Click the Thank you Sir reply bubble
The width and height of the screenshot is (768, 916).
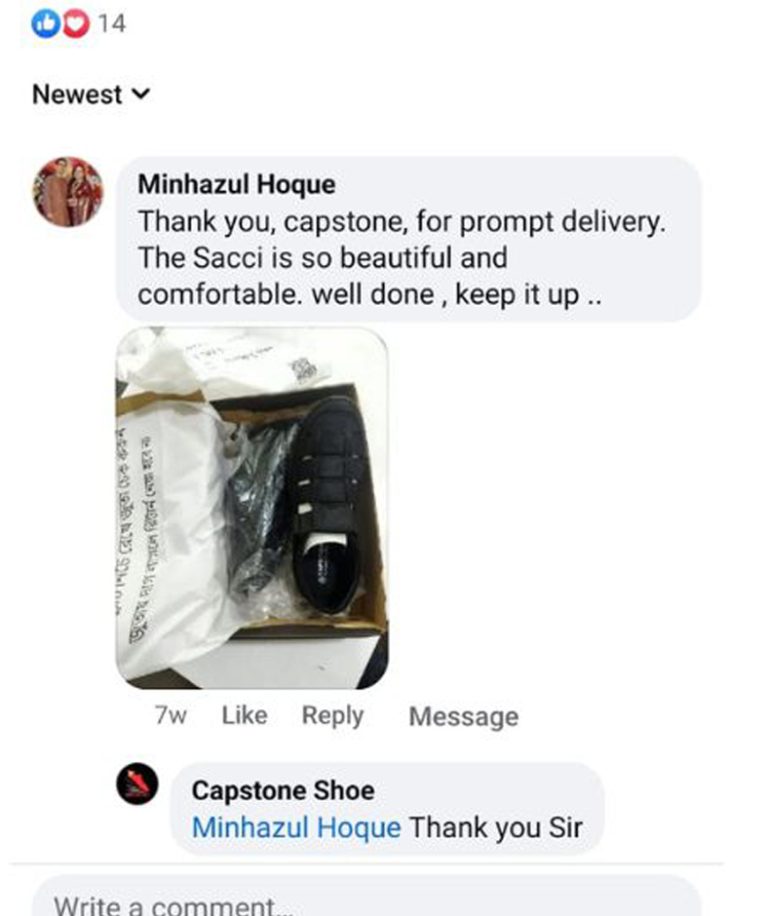[x=387, y=809]
